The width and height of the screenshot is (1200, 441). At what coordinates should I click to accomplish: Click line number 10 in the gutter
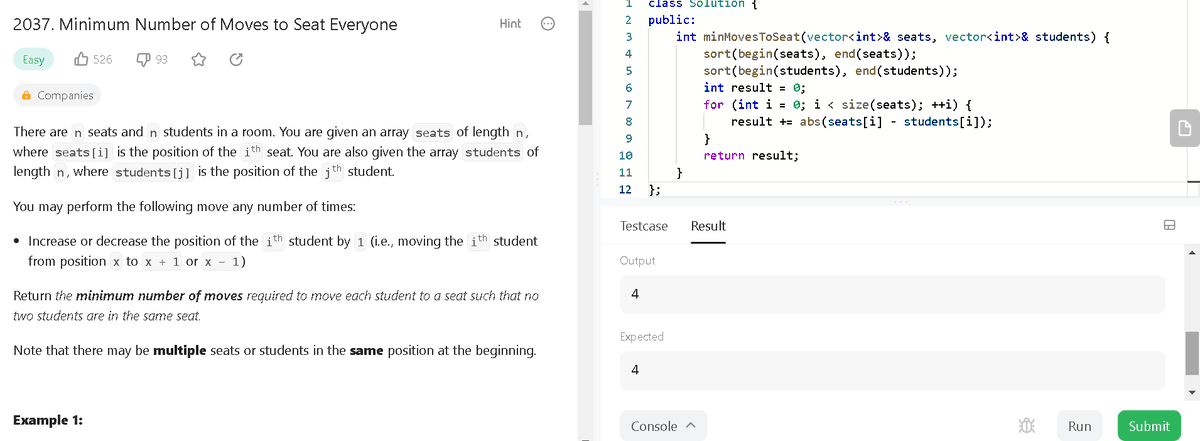[x=626, y=156]
